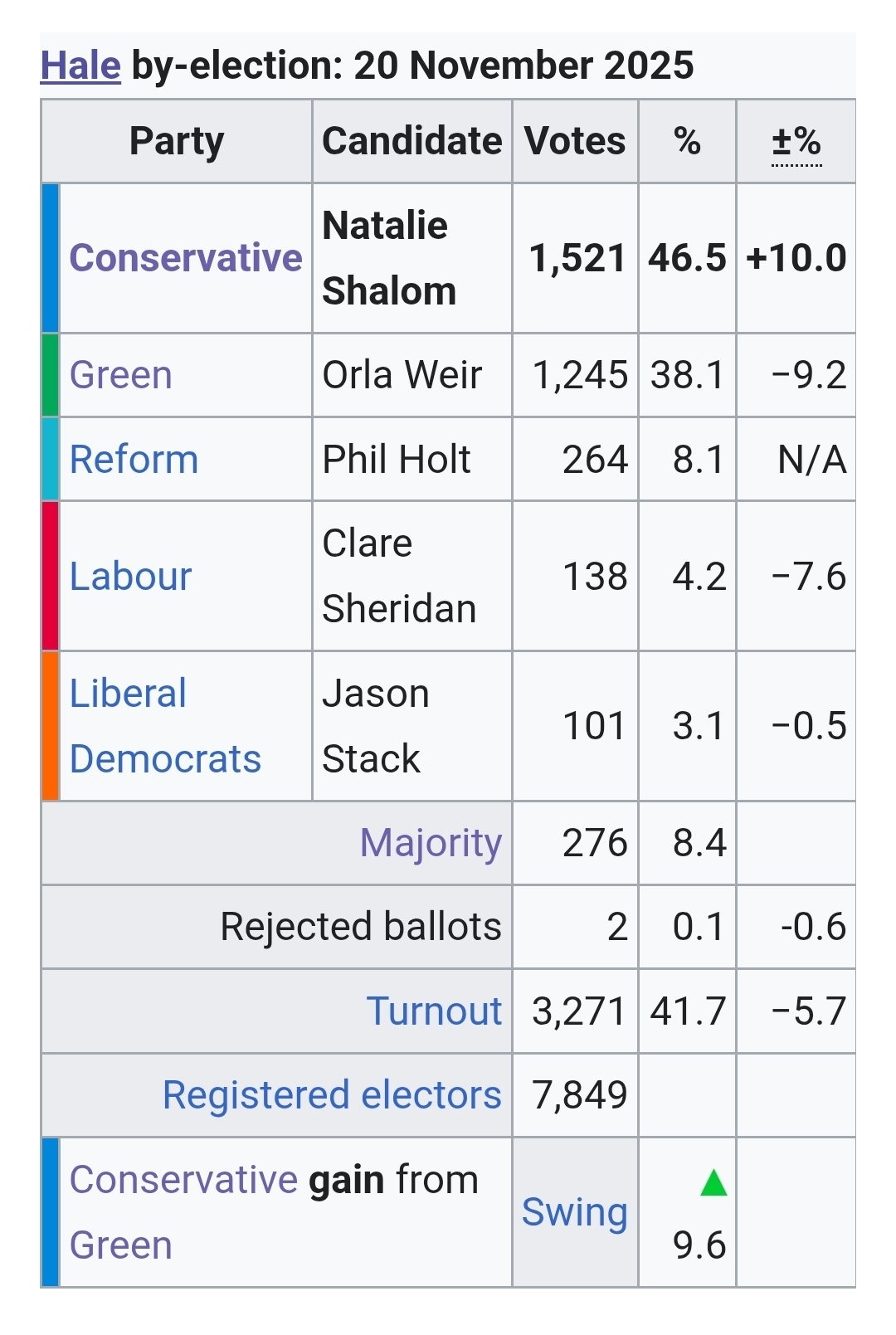Click the blue Conservative colour bar

point(51,258)
